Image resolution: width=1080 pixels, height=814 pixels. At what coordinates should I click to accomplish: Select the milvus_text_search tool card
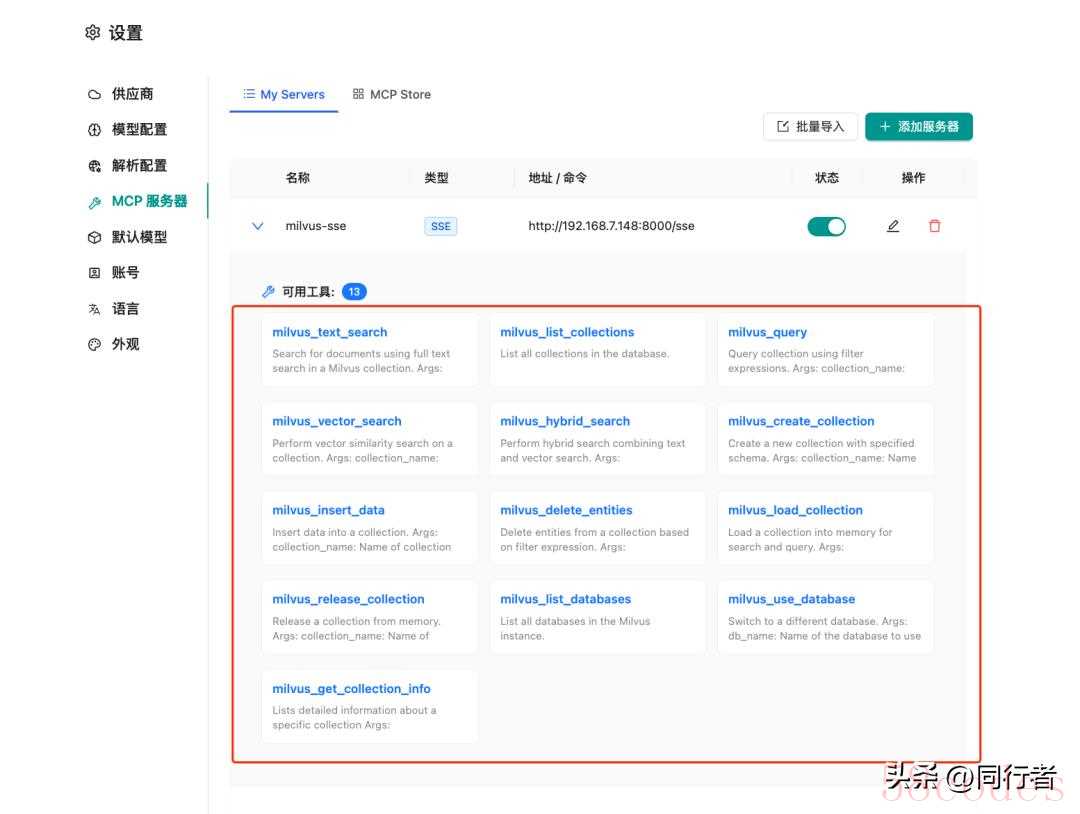point(369,350)
